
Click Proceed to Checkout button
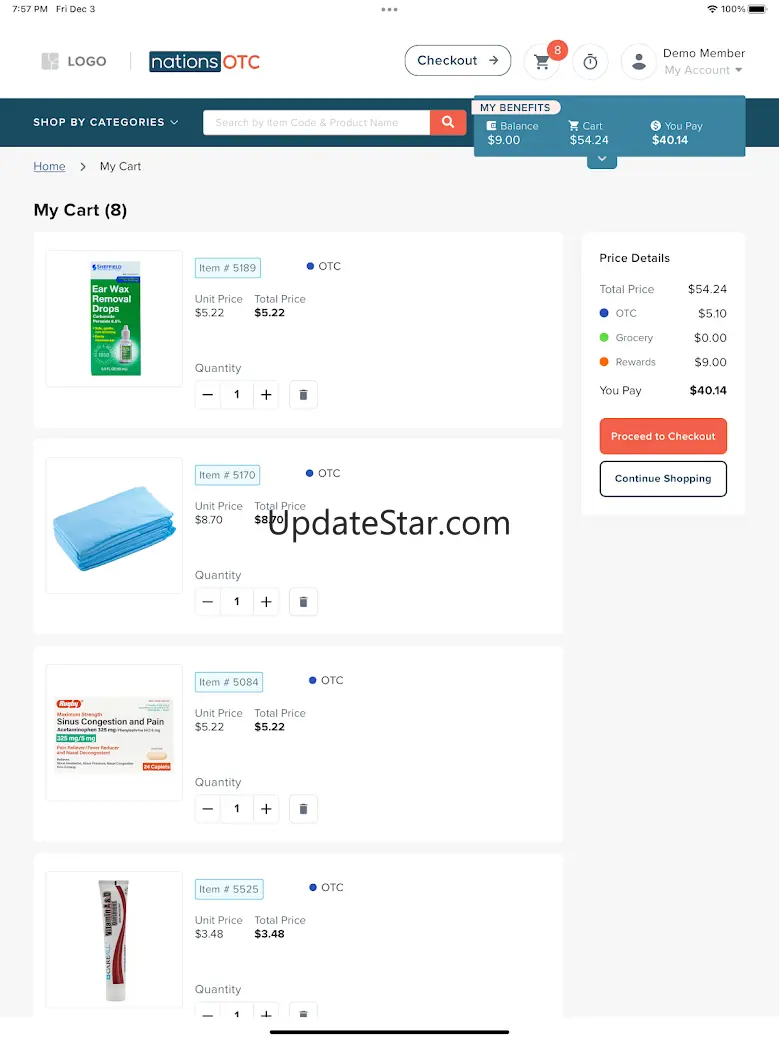(x=663, y=436)
